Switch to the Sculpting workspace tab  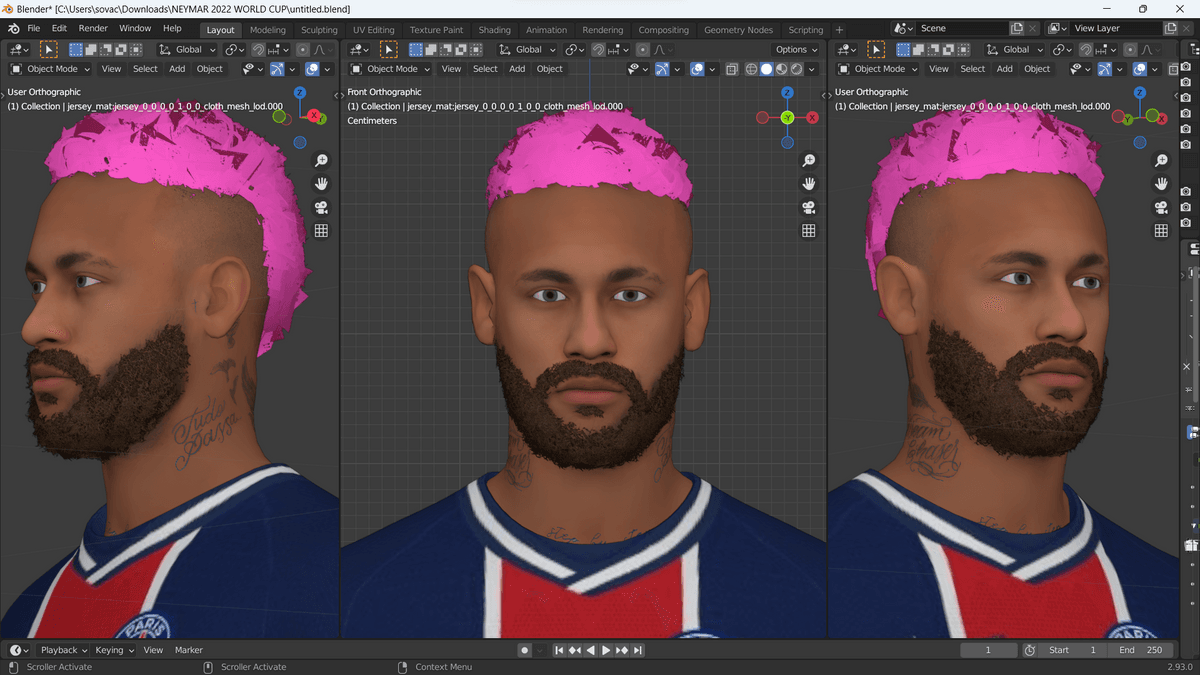pyautogui.click(x=319, y=30)
